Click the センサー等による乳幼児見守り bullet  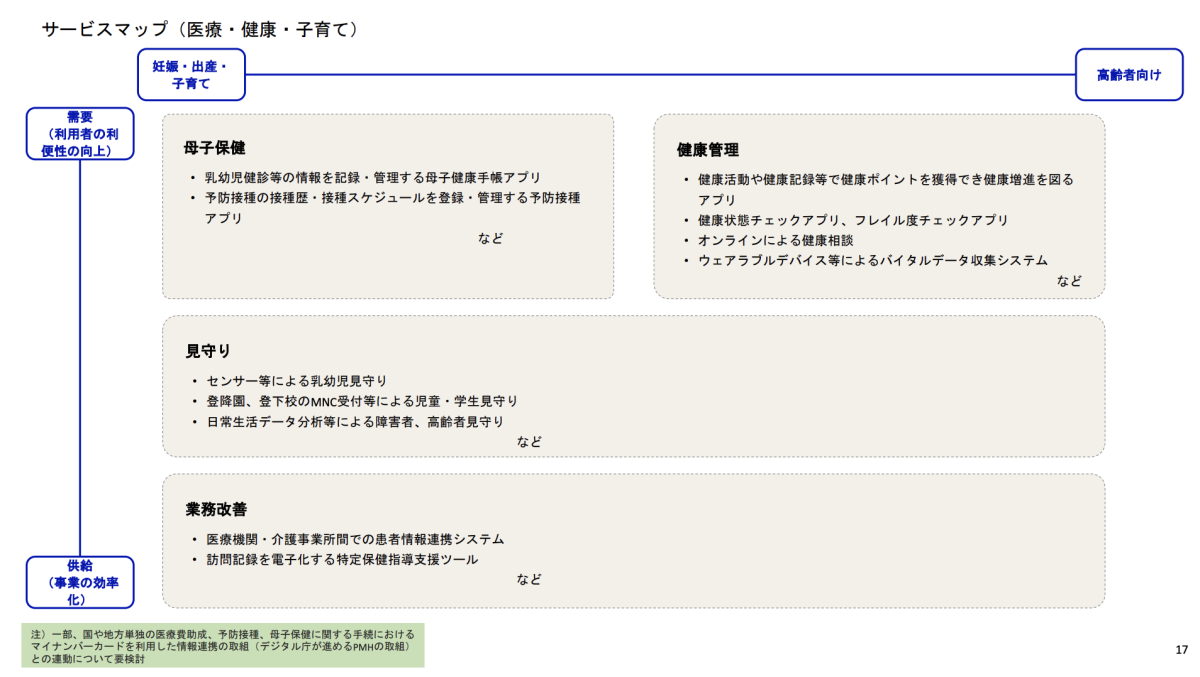[296, 381]
